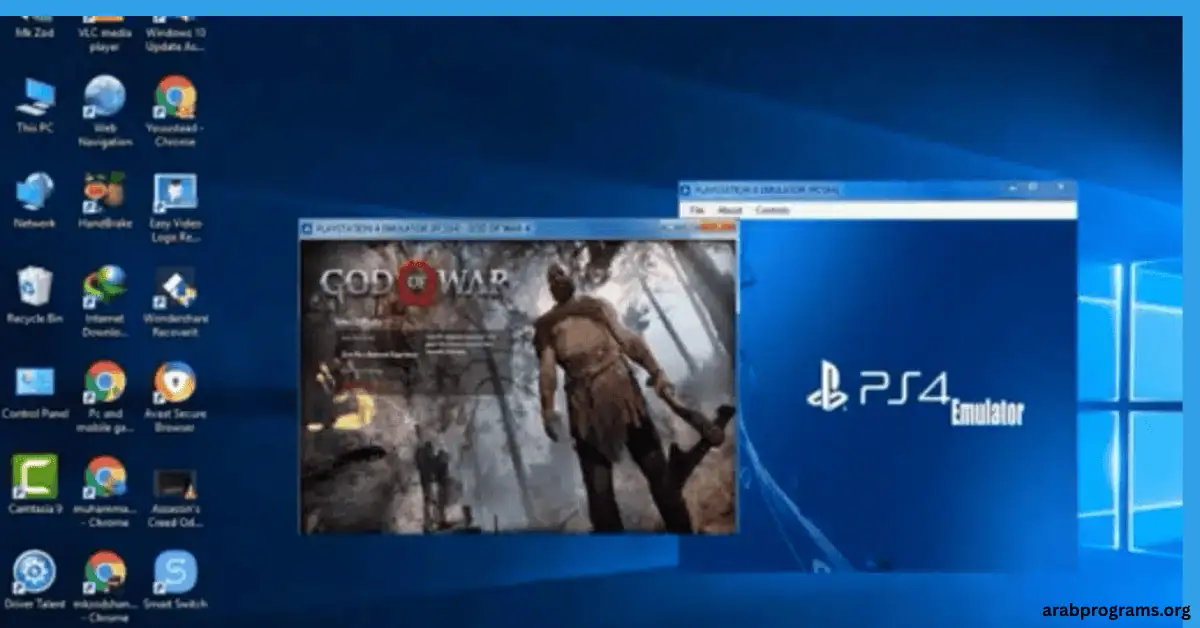
Task: Launch the Smart Switch shortcut
Action: [175, 580]
